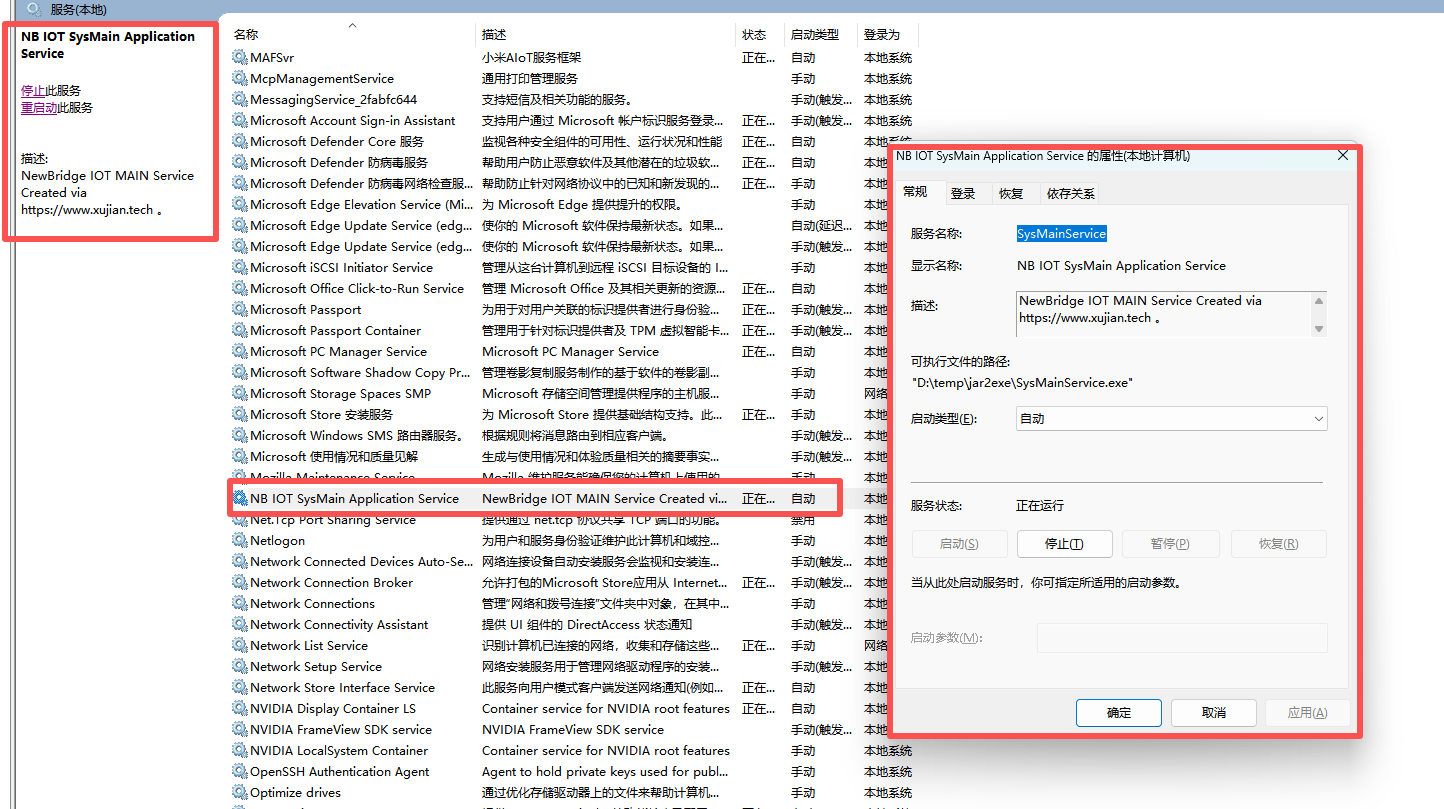Click the MessagingService_2fabfc644 service icon
This screenshot has height=809, width=1444.
click(x=240, y=100)
